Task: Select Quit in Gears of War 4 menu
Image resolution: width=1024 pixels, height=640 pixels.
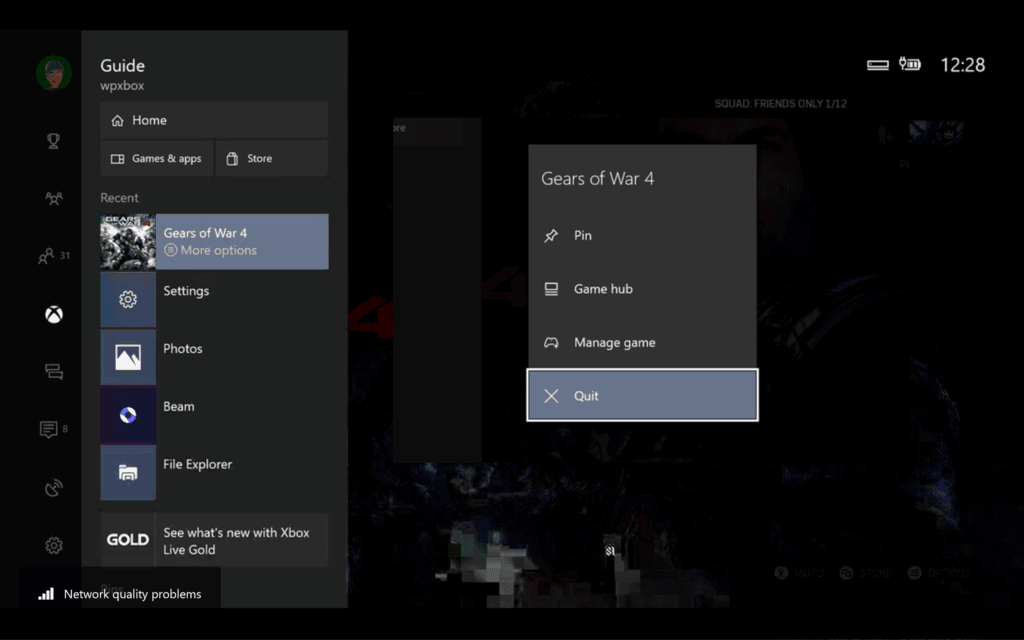Action: pyautogui.click(x=643, y=396)
